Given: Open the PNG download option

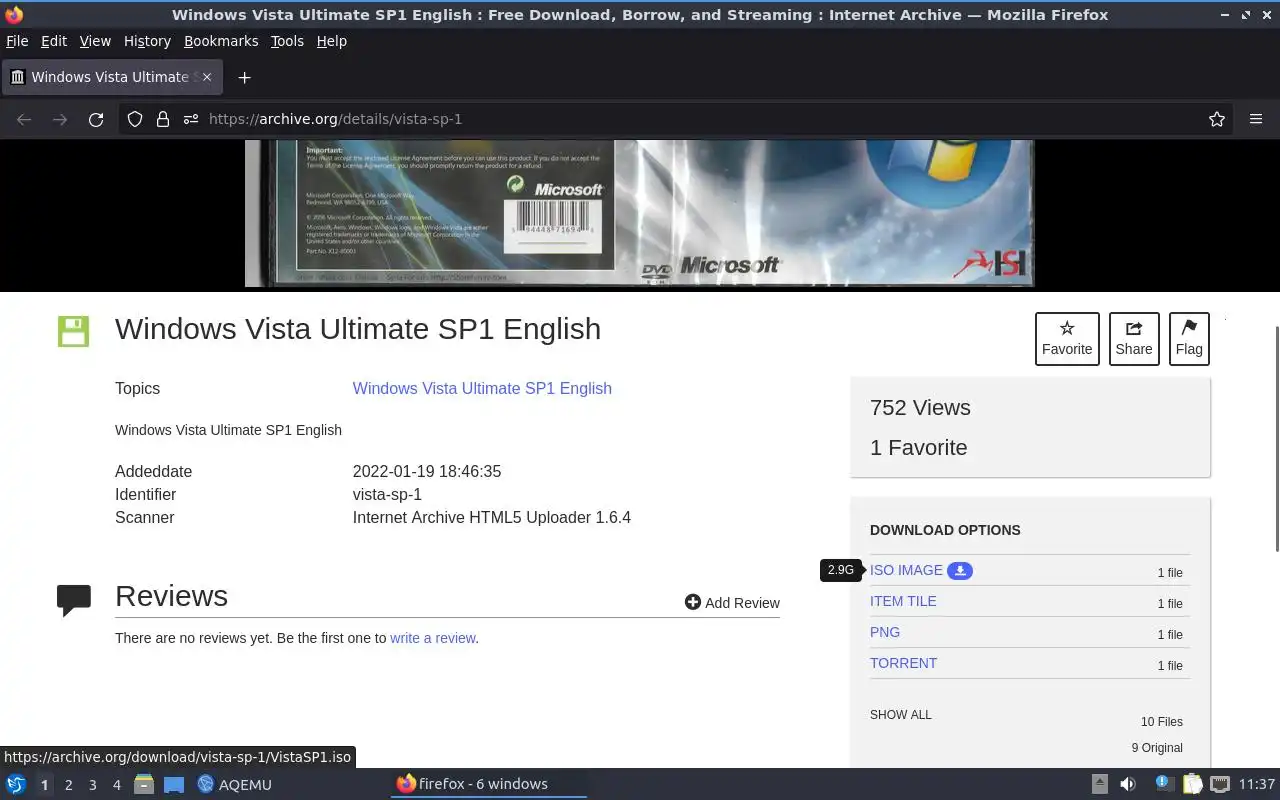Looking at the screenshot, I should 885,632.
